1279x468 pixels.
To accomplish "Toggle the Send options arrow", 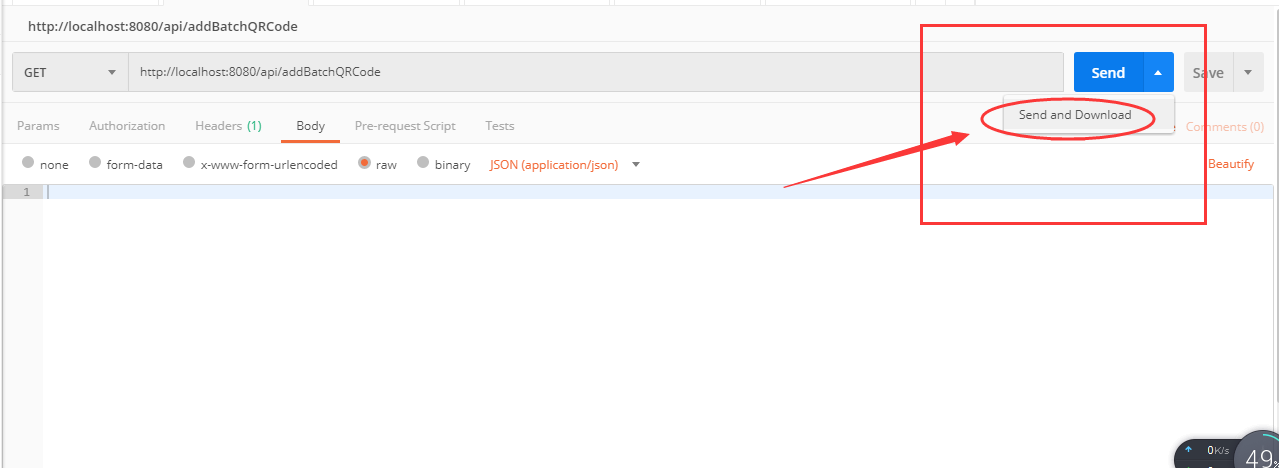I will coord(1158,72).
